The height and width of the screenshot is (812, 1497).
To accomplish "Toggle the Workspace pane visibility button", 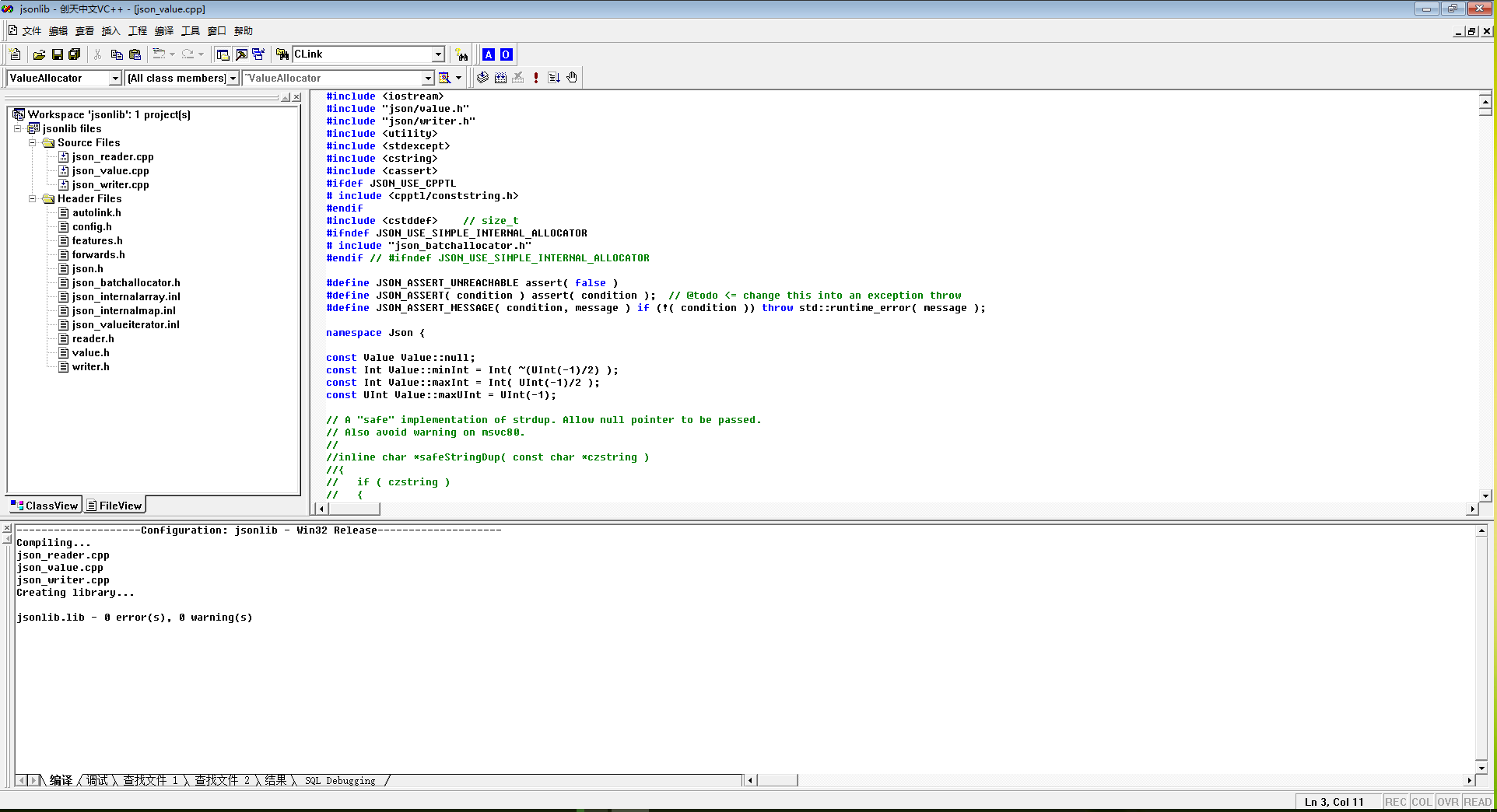I will click(223, 54).
